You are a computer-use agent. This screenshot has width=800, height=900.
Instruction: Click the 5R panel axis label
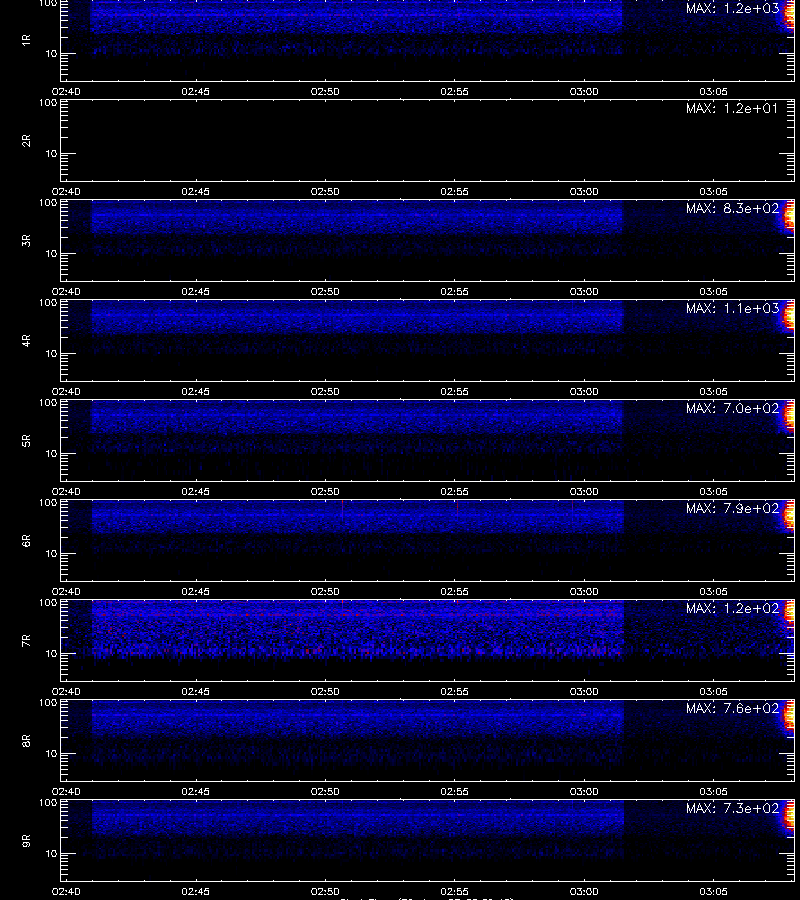pos(26,440)
